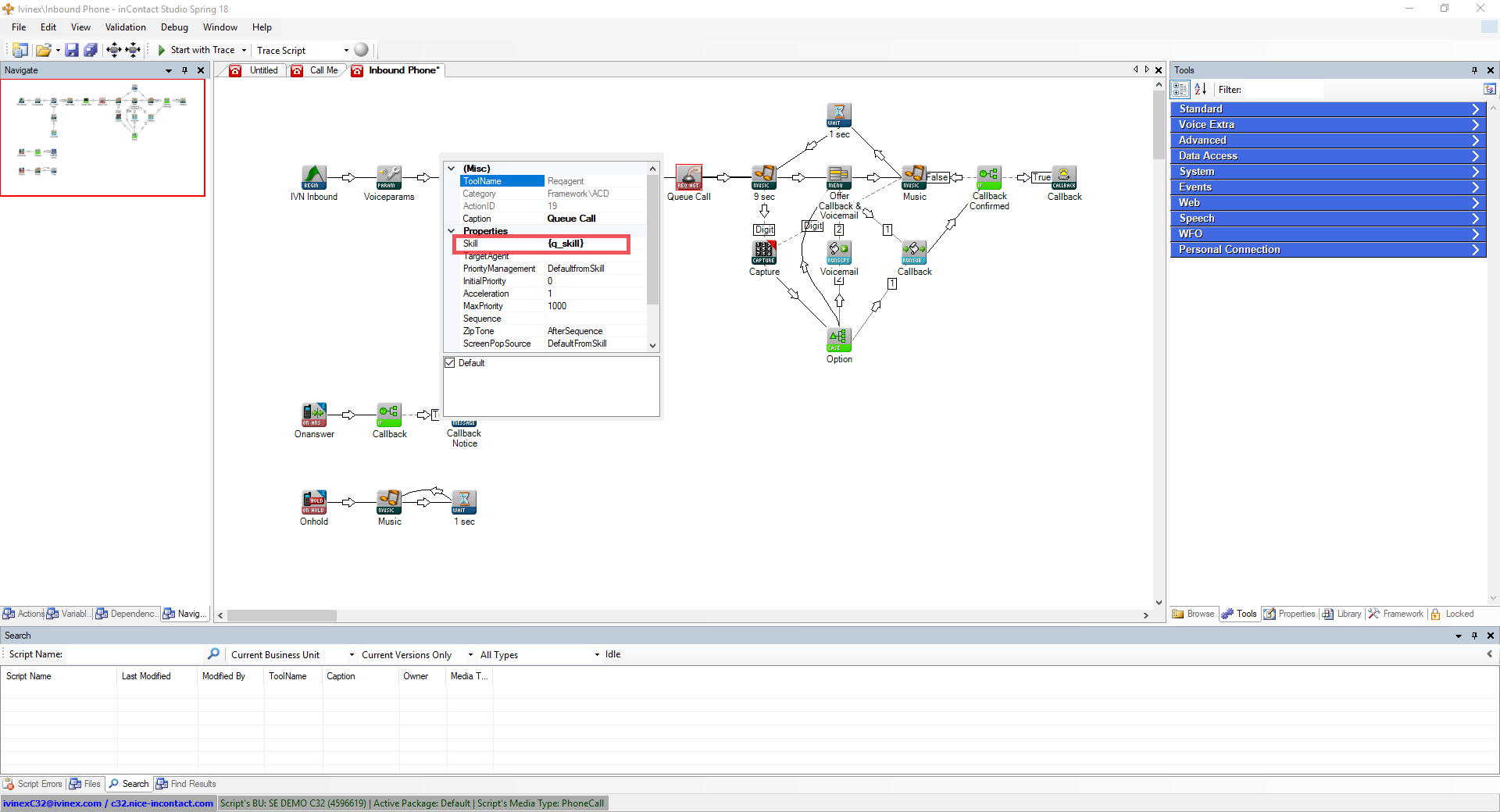The image size is (1500, 812).
Task: Select the Callback Confirmed action icon
Action: (x=989, y=177)
